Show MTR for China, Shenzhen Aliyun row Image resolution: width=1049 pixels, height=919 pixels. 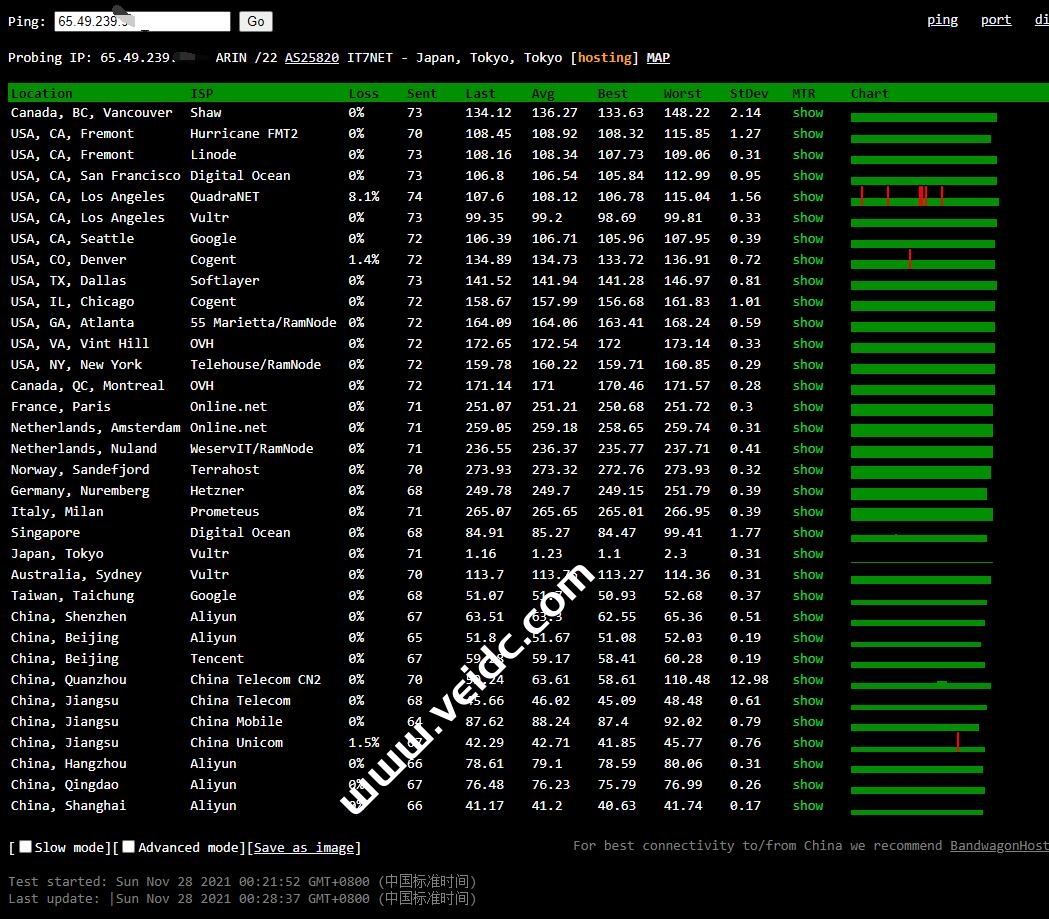(807, 617)
